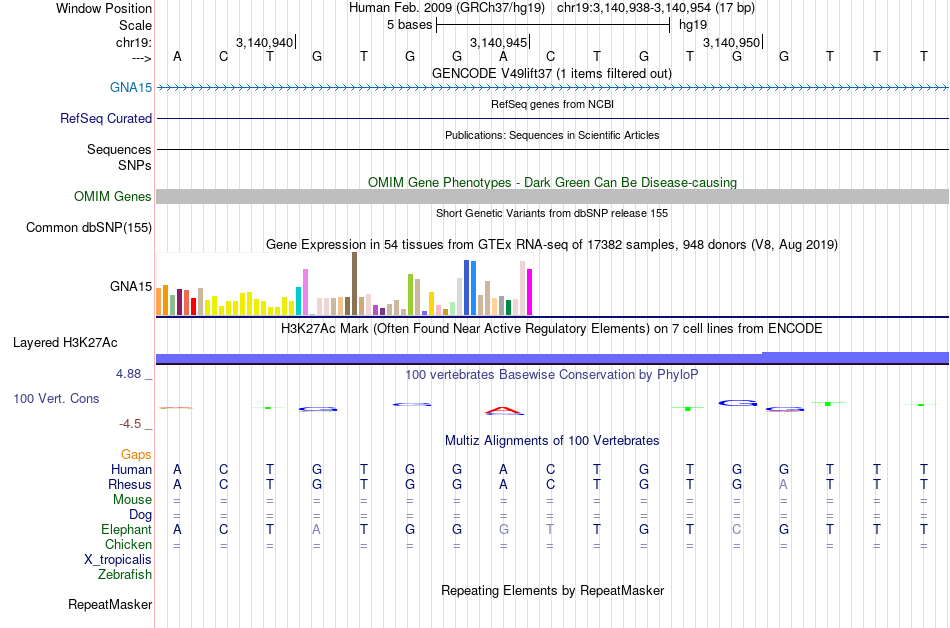
Task: Click the gray OMIM Genes item bar
Action: point(553,196)
